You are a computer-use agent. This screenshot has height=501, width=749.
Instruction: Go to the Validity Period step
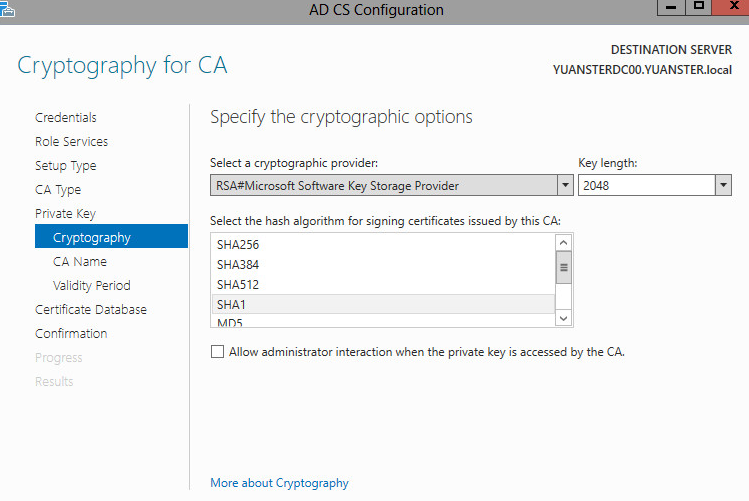tap(92, 286)
